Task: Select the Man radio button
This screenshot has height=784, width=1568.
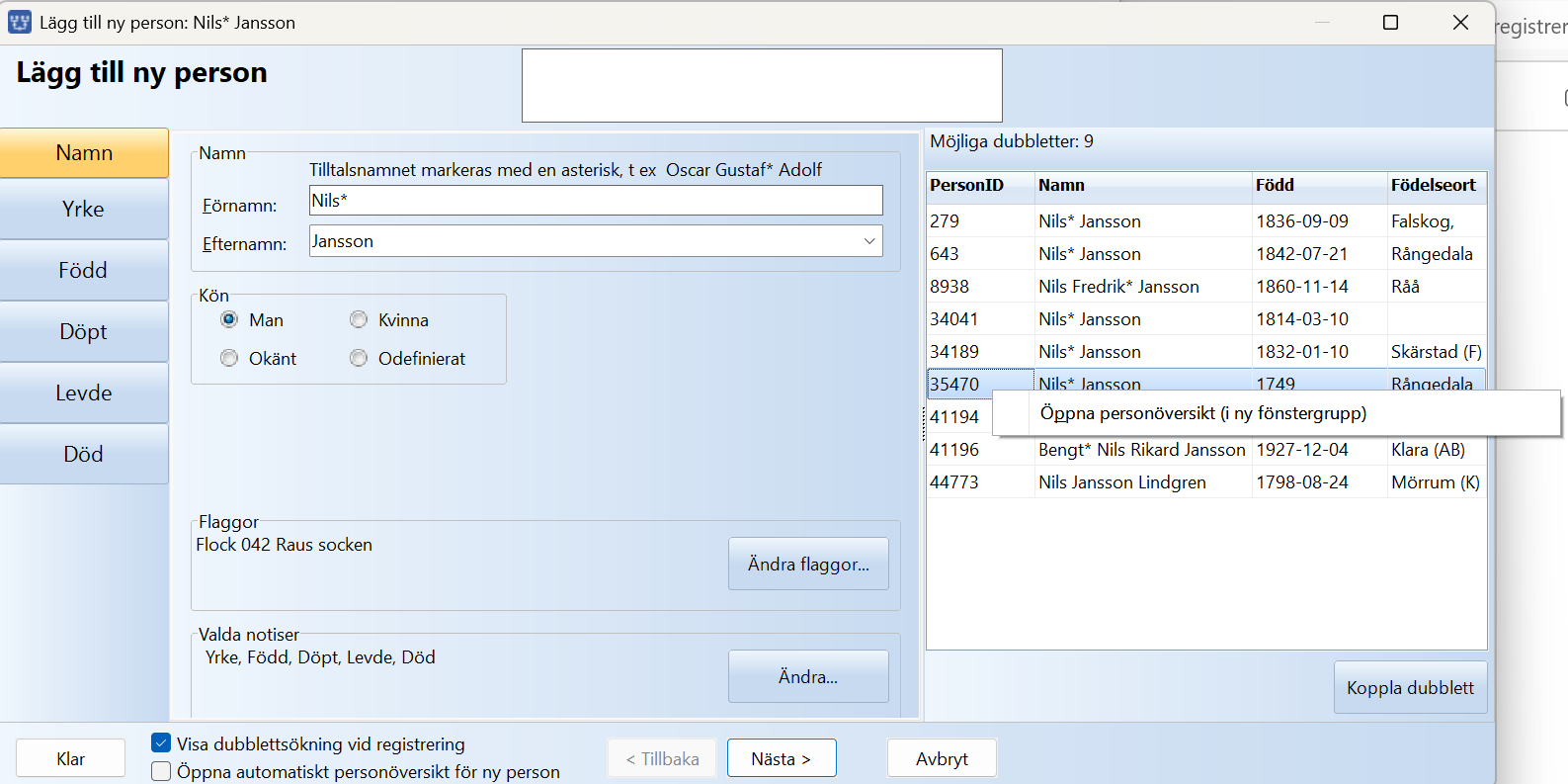Action: pos(229,319)
